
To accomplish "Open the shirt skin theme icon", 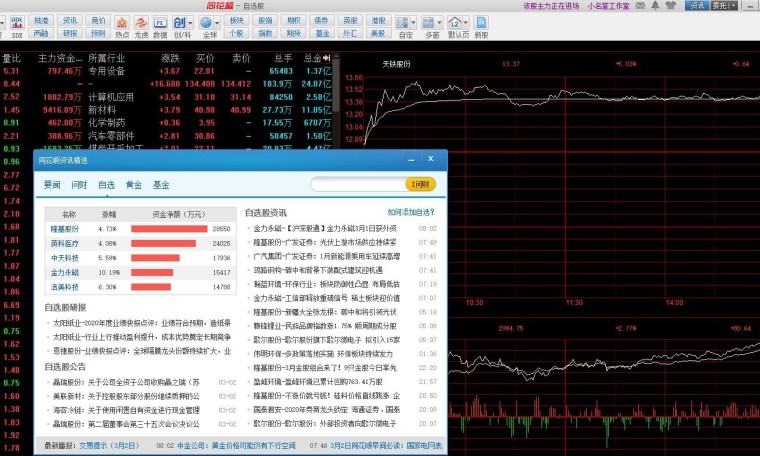I will point(671,6).
